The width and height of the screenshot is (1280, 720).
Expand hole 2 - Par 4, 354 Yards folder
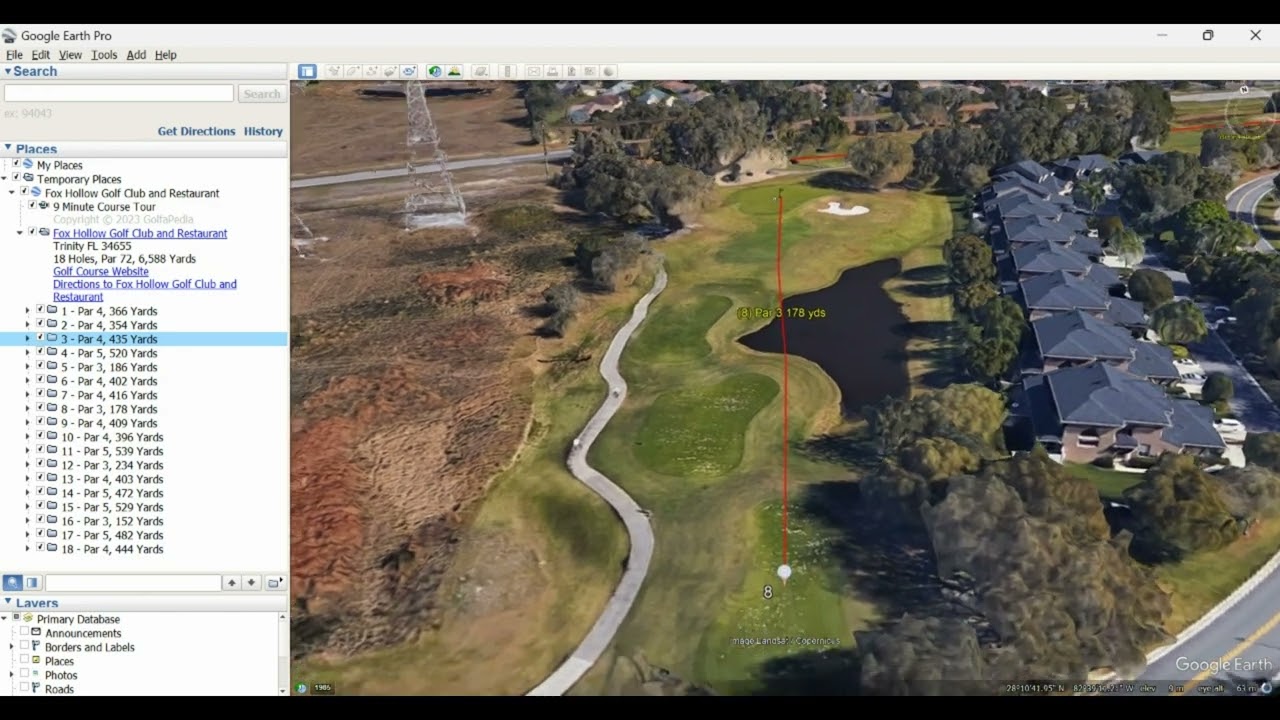tap(28, 325)
